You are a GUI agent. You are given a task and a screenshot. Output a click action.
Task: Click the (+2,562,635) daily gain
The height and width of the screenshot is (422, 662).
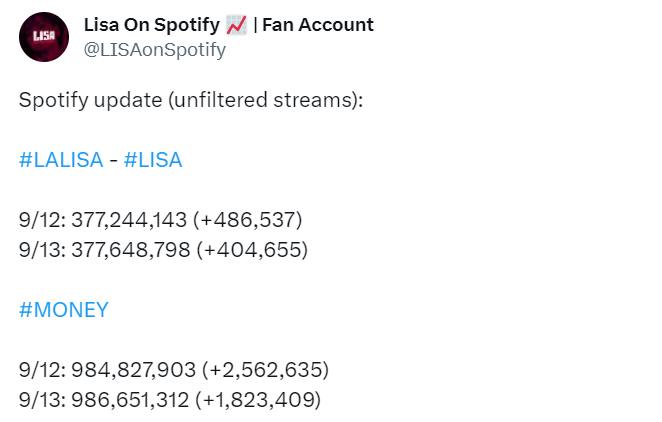(x=265, y=370)
